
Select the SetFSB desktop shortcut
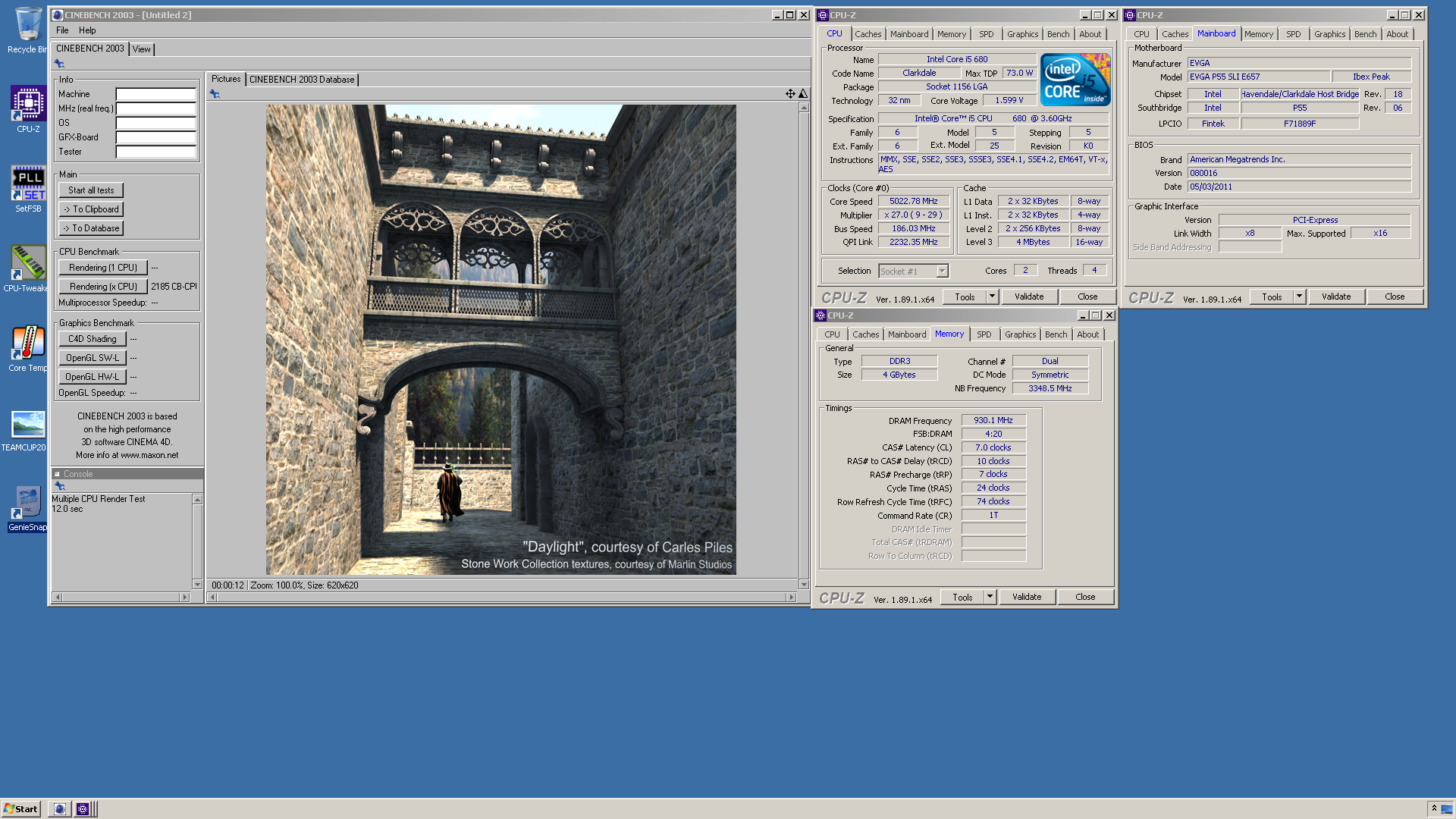tap(28, 189)
